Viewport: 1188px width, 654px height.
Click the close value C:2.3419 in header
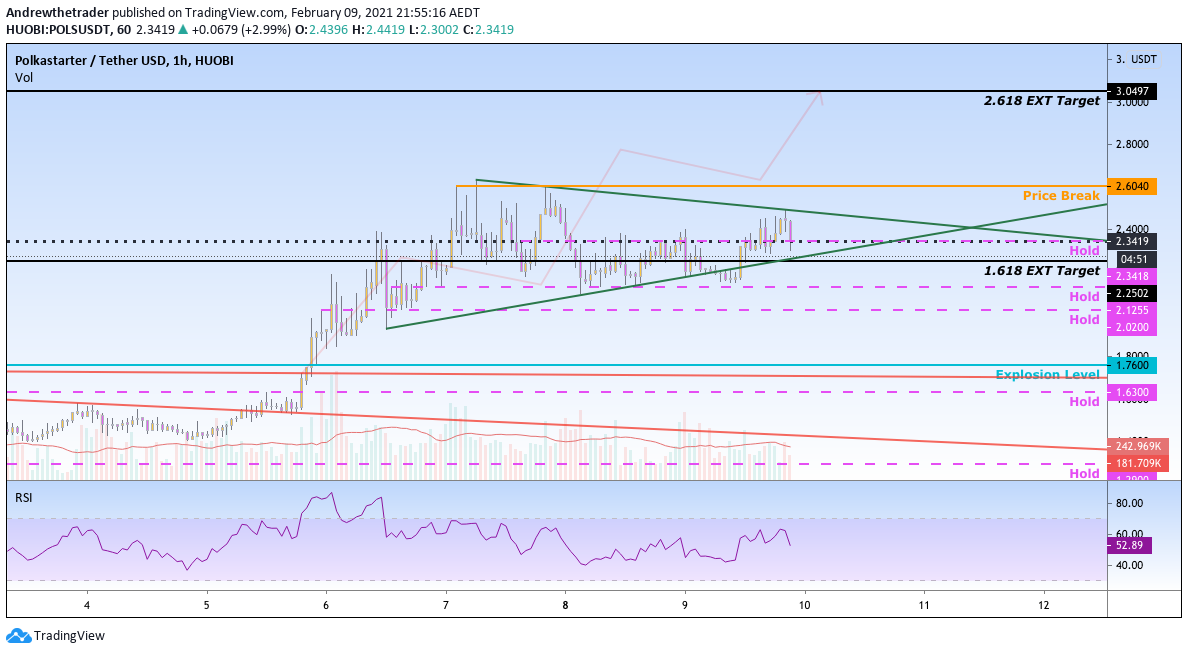[489, 30]
